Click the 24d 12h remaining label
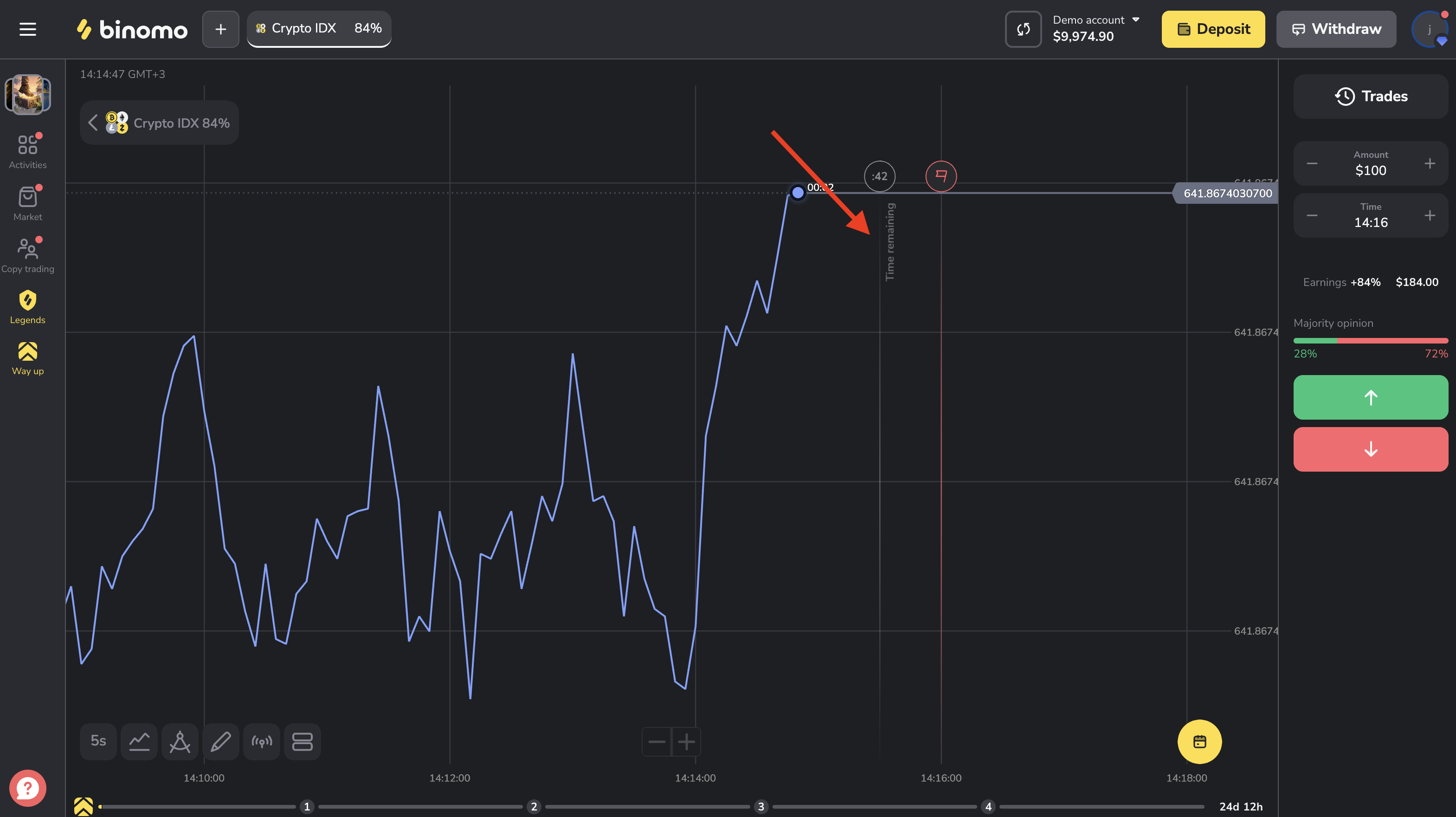1456x817 pixels. coord(1241,807)
